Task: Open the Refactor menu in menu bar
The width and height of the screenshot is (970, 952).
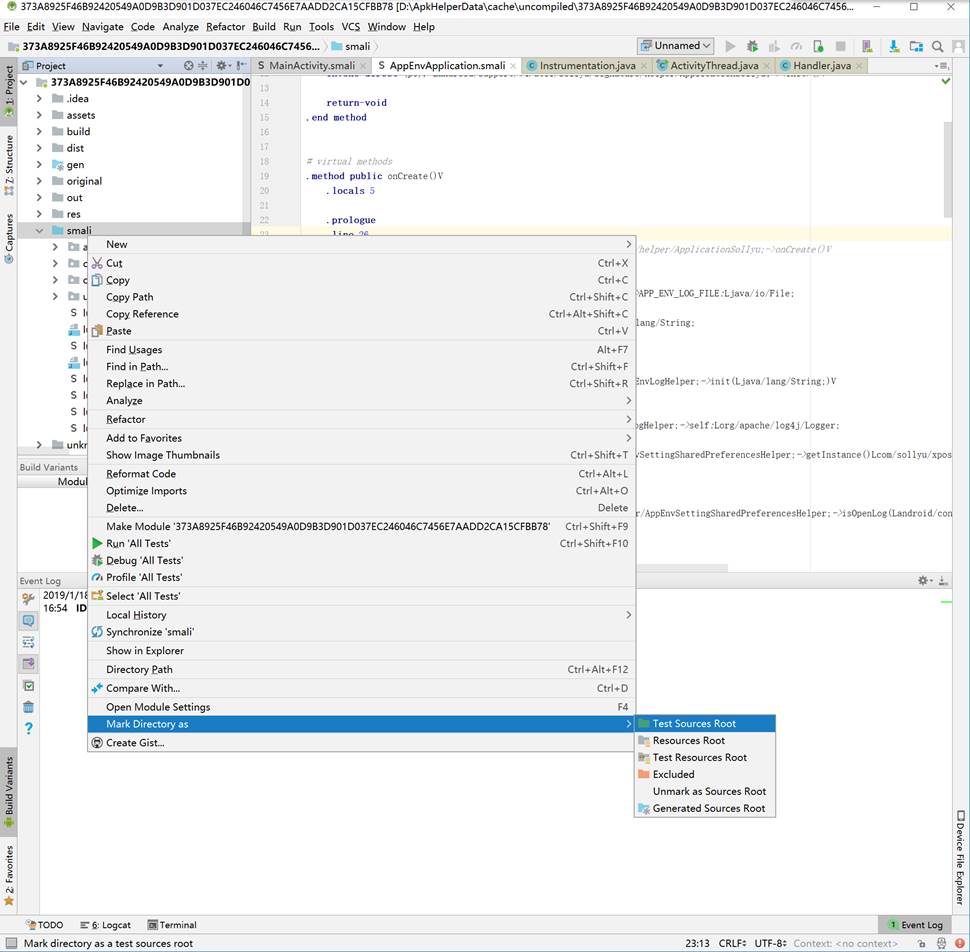Action: click(x=225, y=27)
